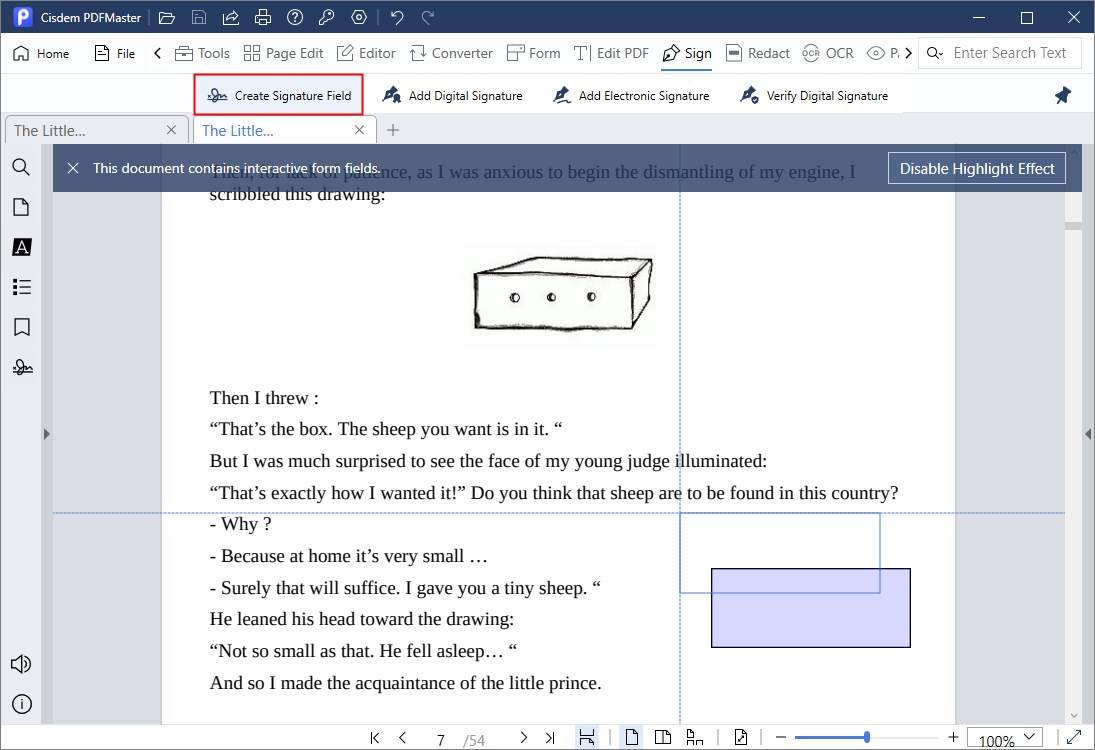Open the outline list panel
This screenshot has height=750, width=1095.
22,287
